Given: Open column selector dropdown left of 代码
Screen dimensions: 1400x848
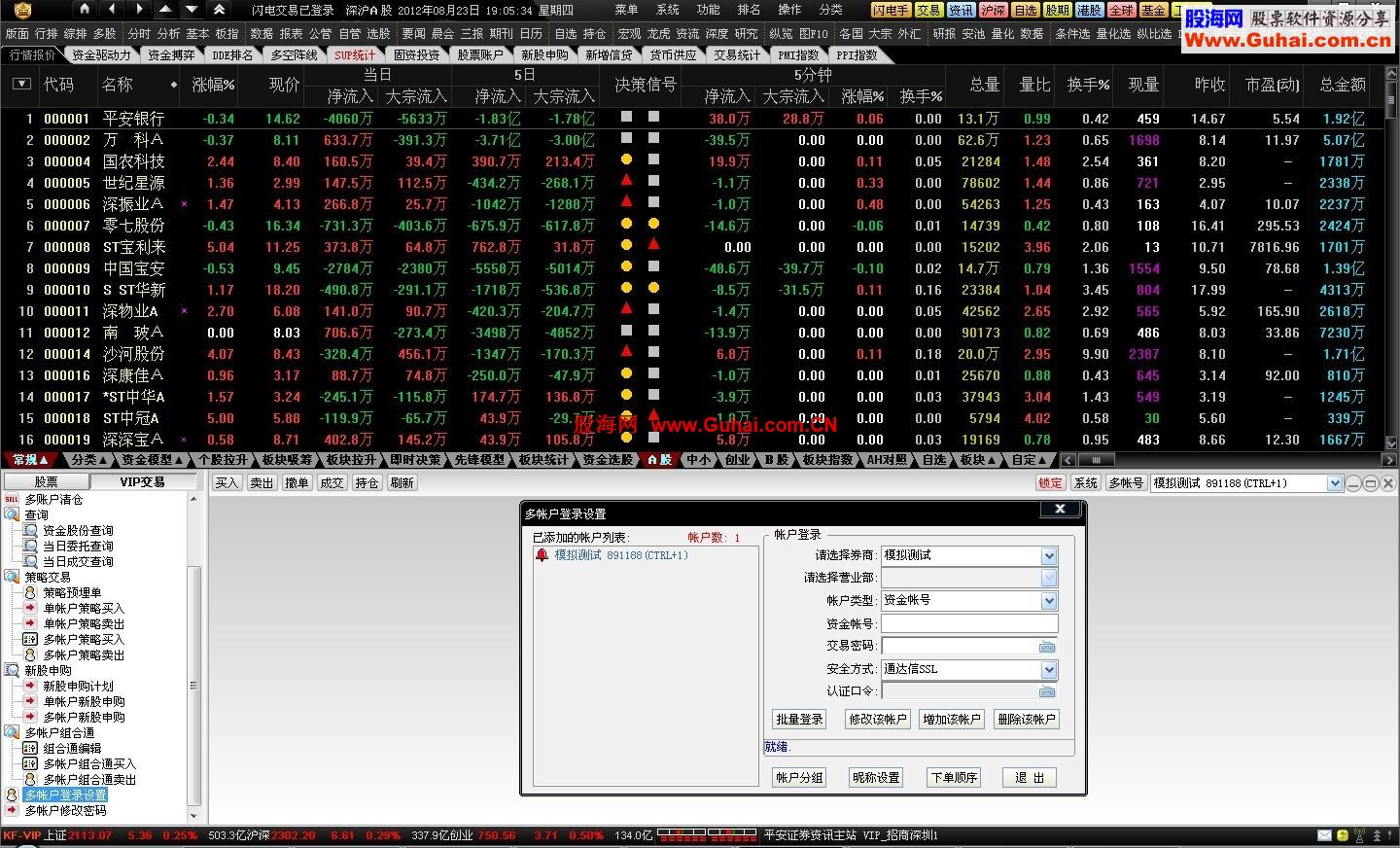Looking at the screenshot, I should tap(21, 85).
